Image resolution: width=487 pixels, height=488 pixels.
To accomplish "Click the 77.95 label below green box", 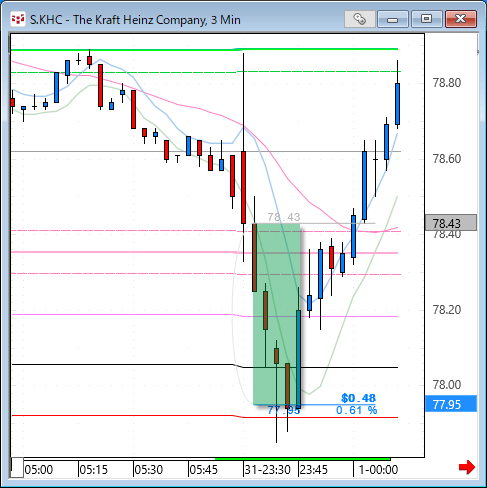I will tap(284, 410).
